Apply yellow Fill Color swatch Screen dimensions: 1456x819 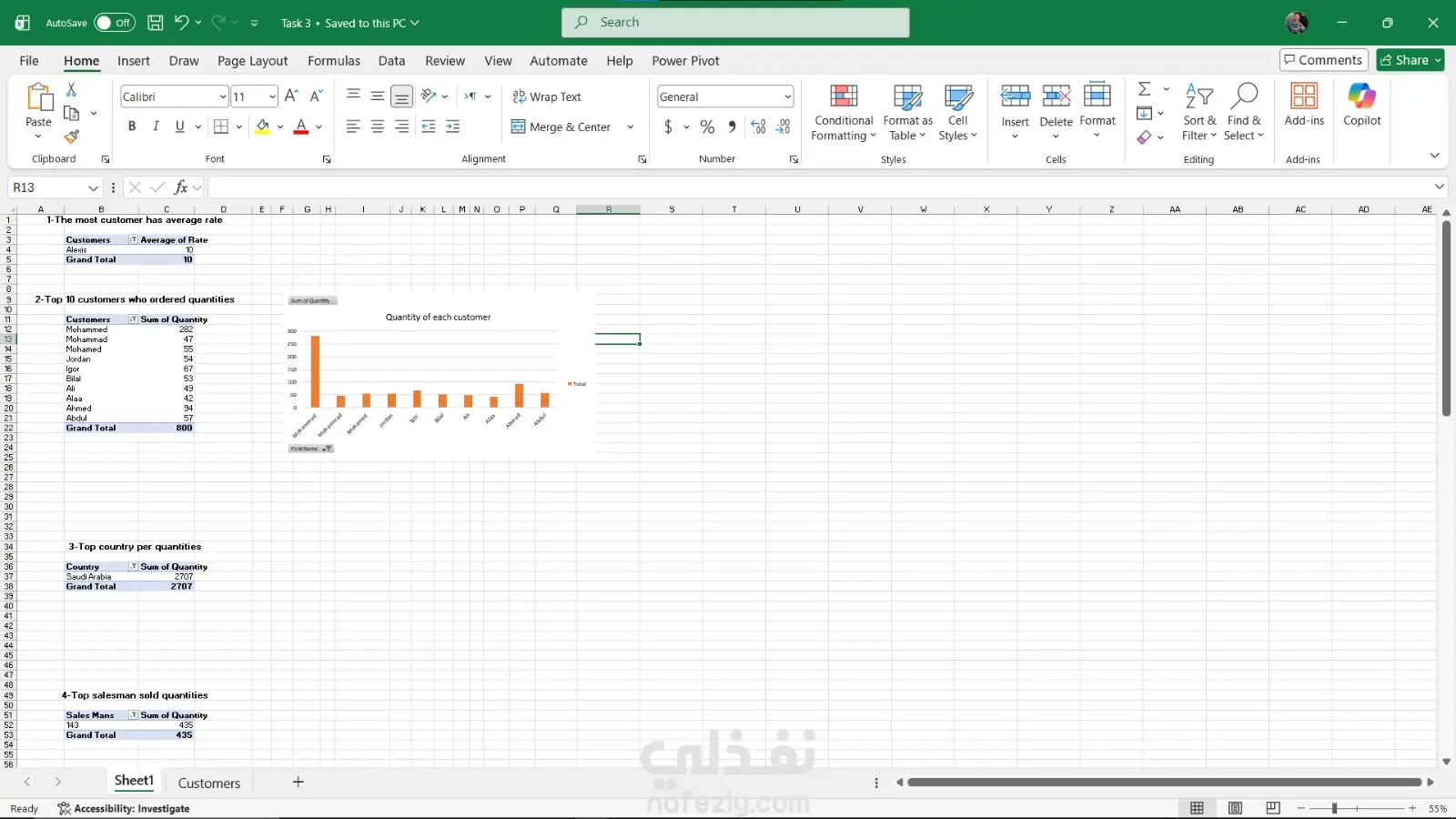coord(262,126)
